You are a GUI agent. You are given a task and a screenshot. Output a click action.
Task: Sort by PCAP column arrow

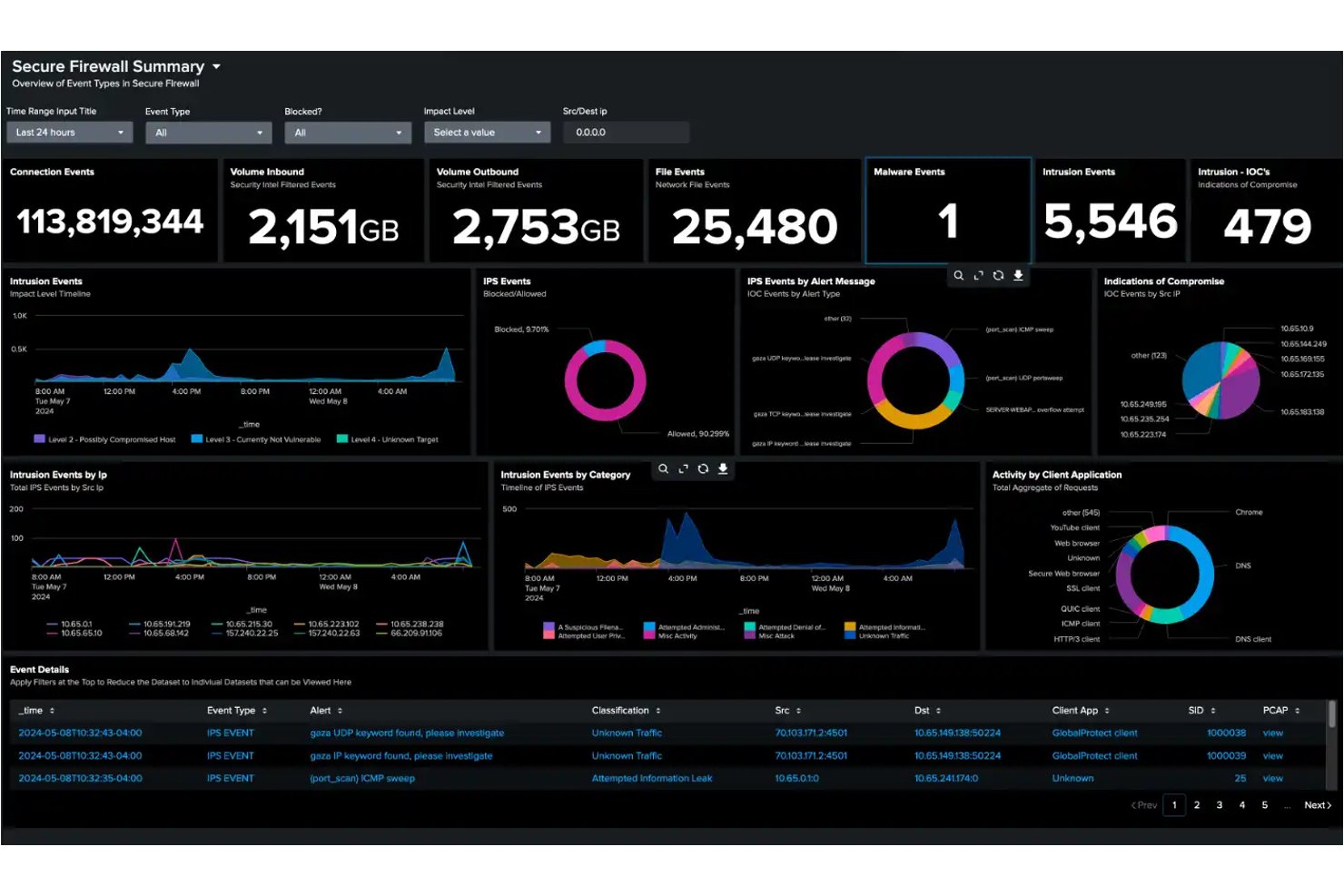tap(1297, 711)
